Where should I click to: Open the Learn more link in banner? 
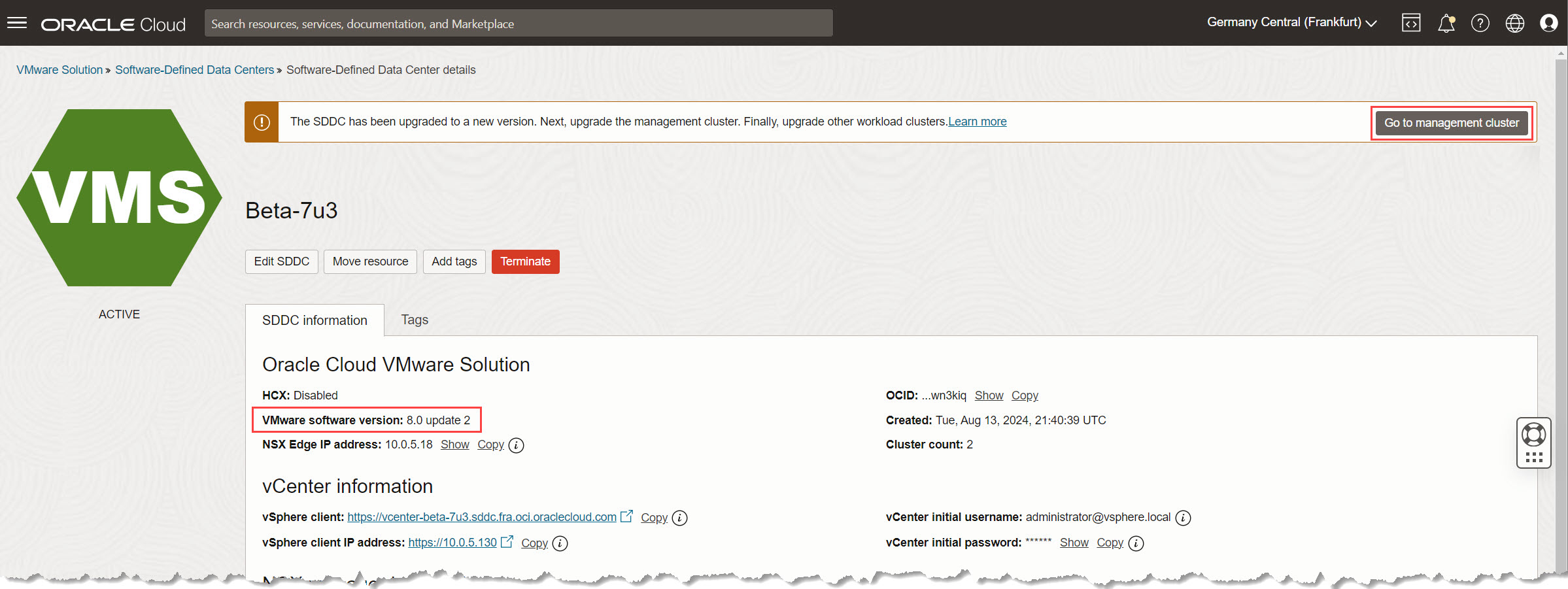pos(978,122)
